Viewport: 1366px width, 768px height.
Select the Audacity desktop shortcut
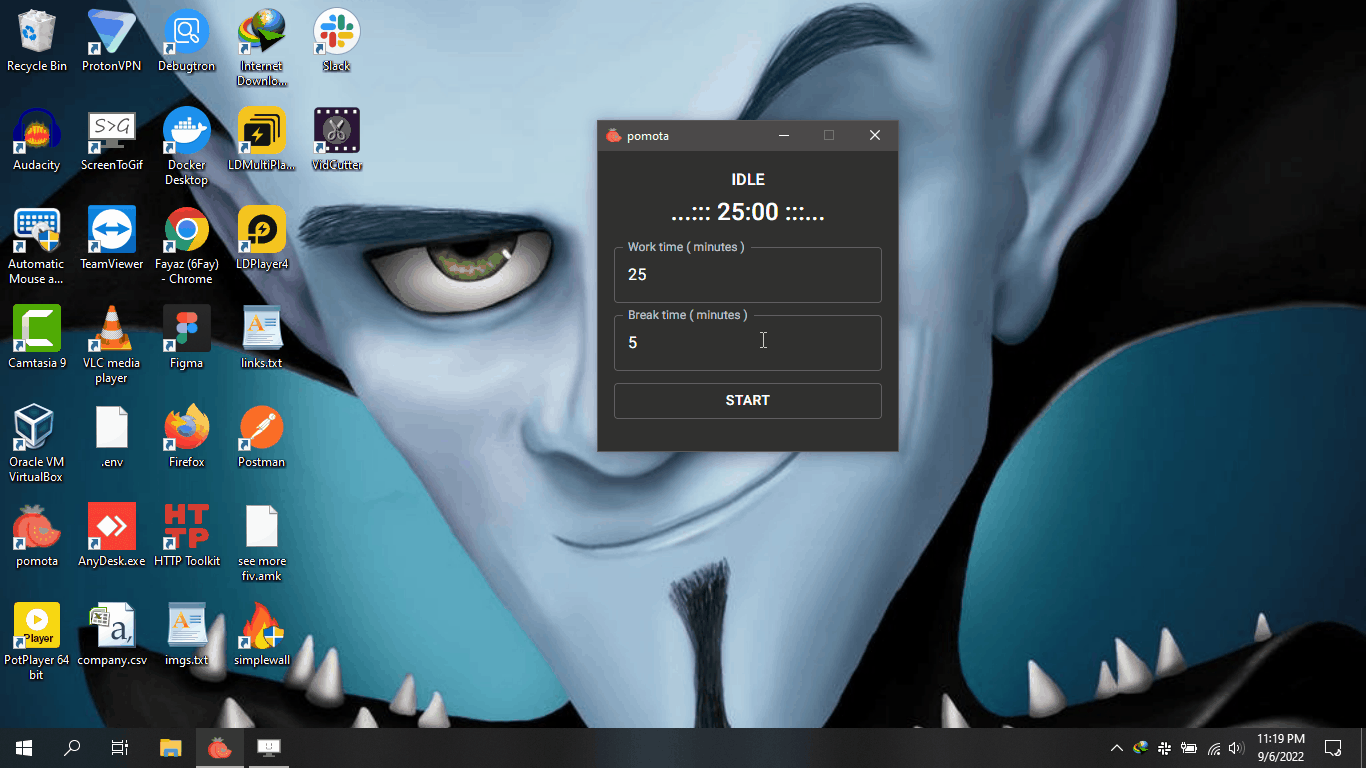(37, 140)
